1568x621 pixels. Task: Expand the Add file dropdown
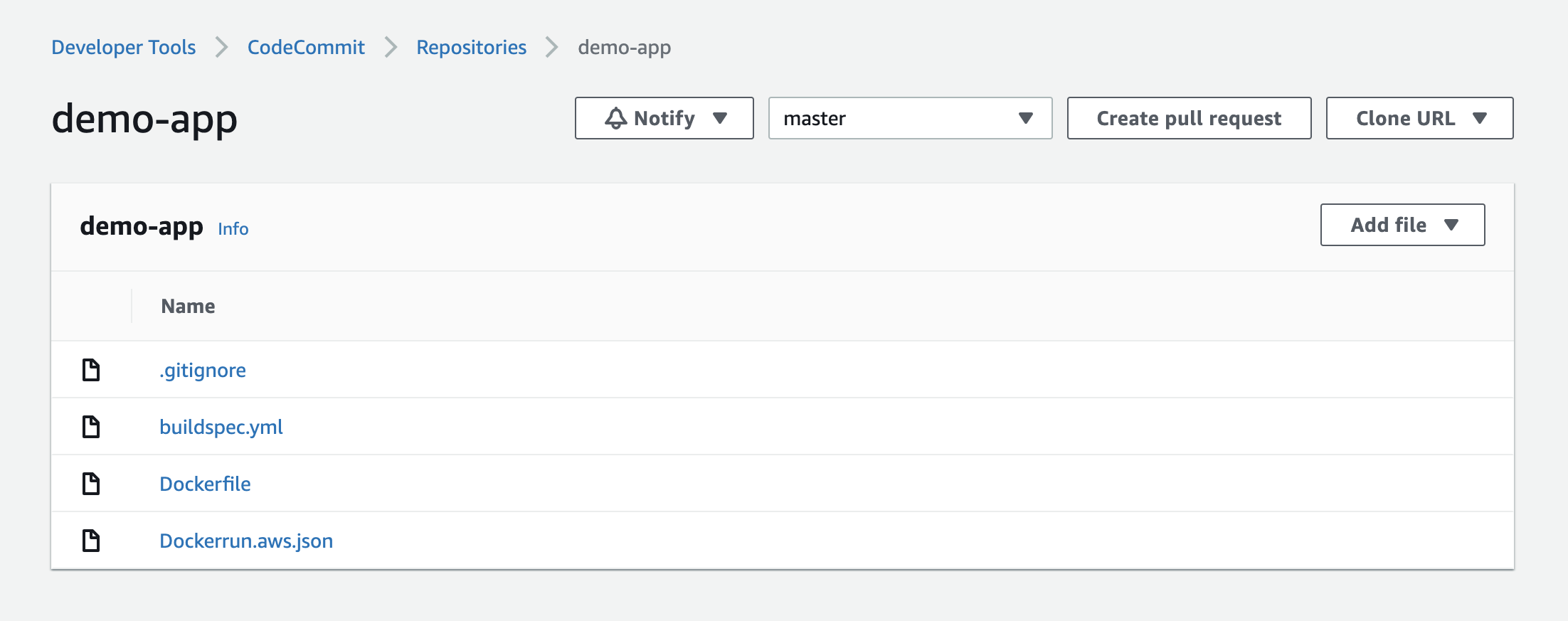coord(1402,225)
